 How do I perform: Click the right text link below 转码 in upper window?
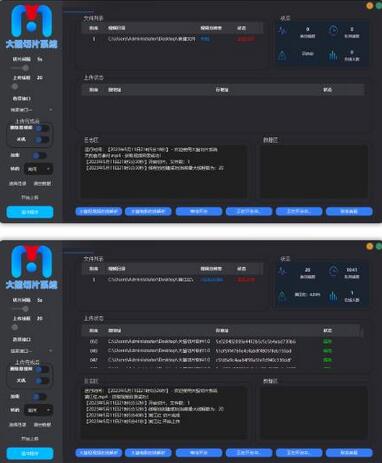[42, 184]
